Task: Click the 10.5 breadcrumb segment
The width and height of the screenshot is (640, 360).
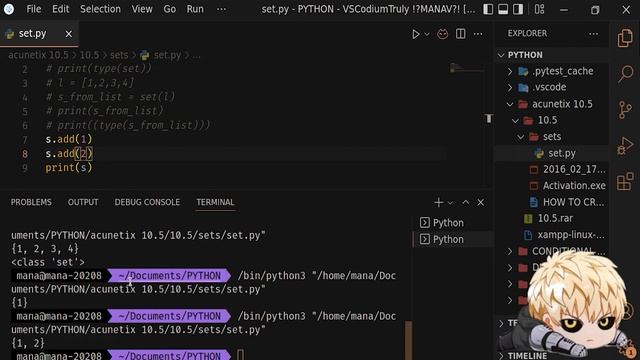Action: 89,55
